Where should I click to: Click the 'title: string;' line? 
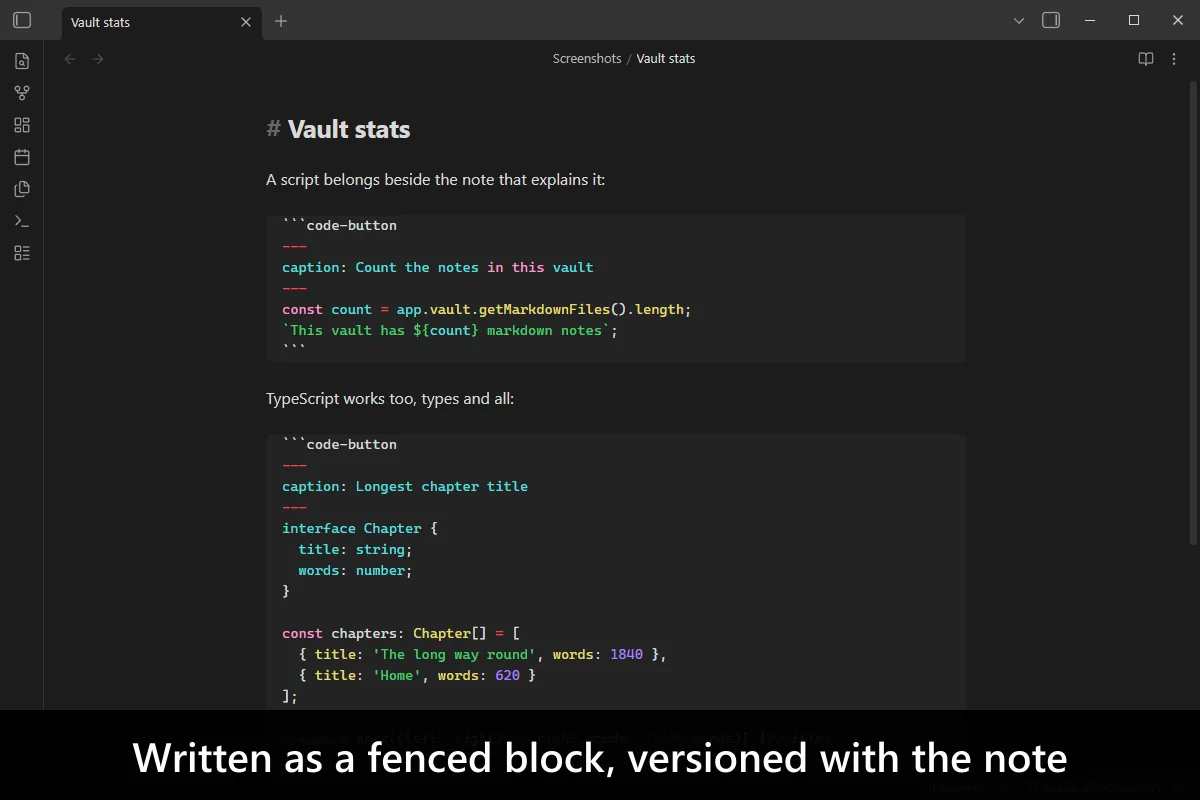coord(355,549)
